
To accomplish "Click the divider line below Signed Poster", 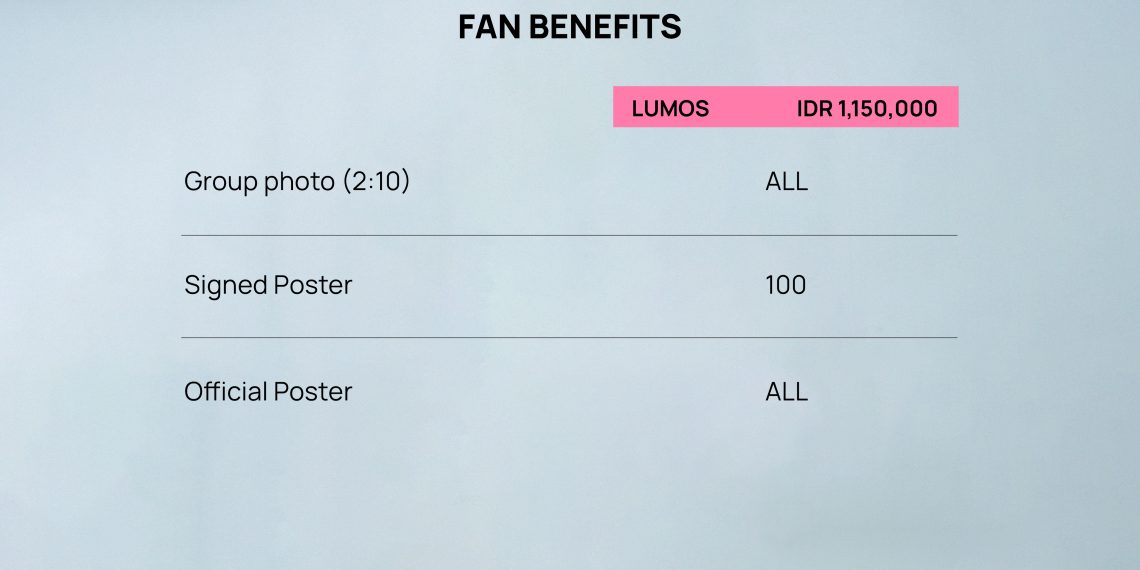I will 569,337.
